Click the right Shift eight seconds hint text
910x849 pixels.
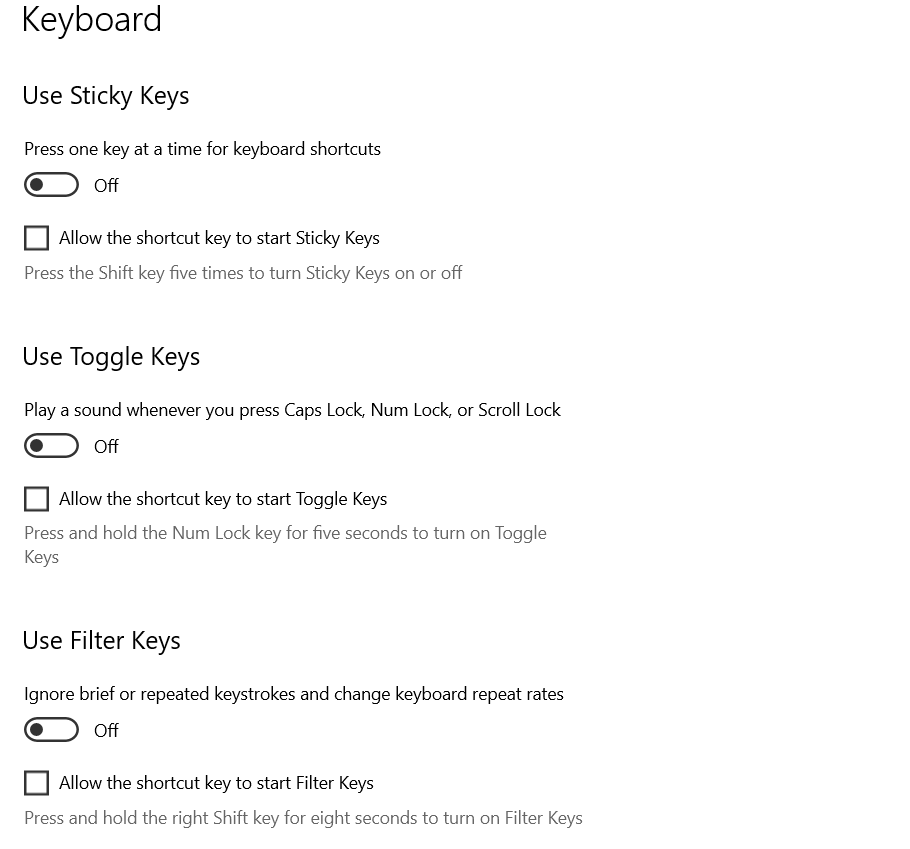pyautogui.click(x=303, y=817)
